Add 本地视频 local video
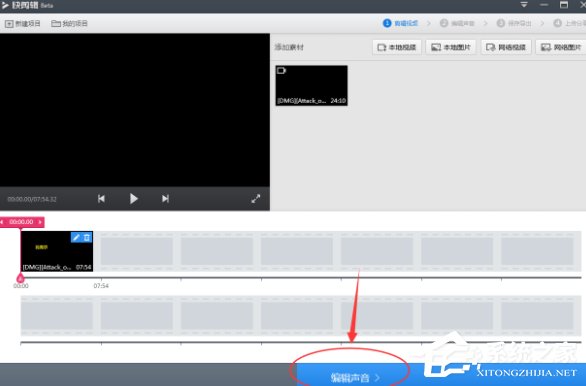The height and width of the screenshot is (386, 586). 397,47
